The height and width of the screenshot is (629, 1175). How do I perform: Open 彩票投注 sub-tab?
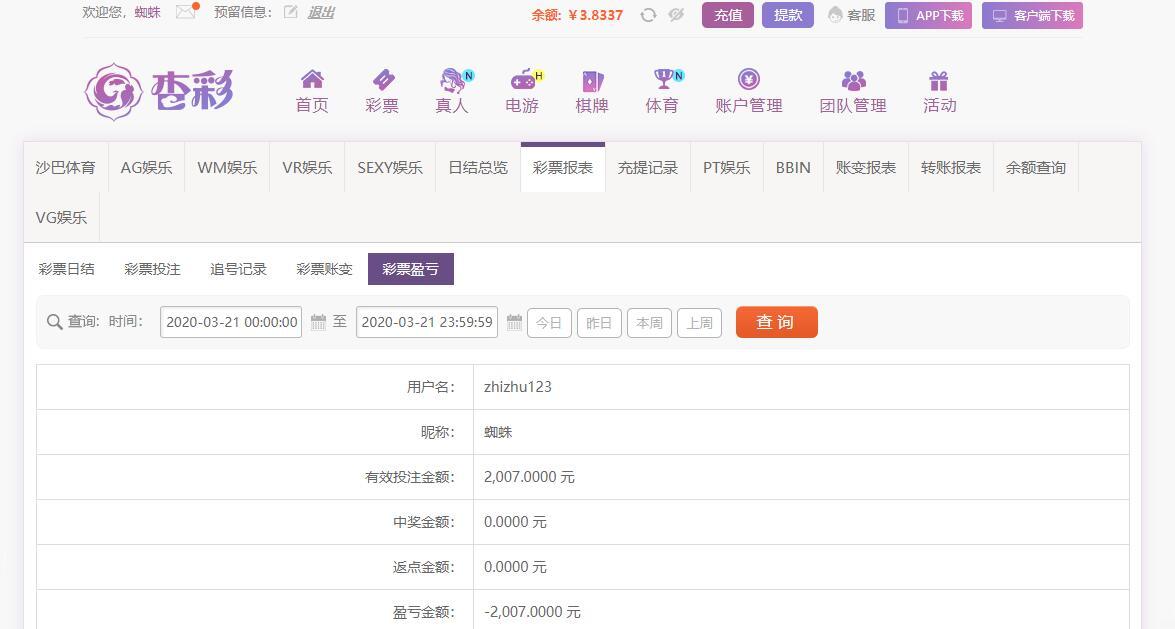(152, 269)
